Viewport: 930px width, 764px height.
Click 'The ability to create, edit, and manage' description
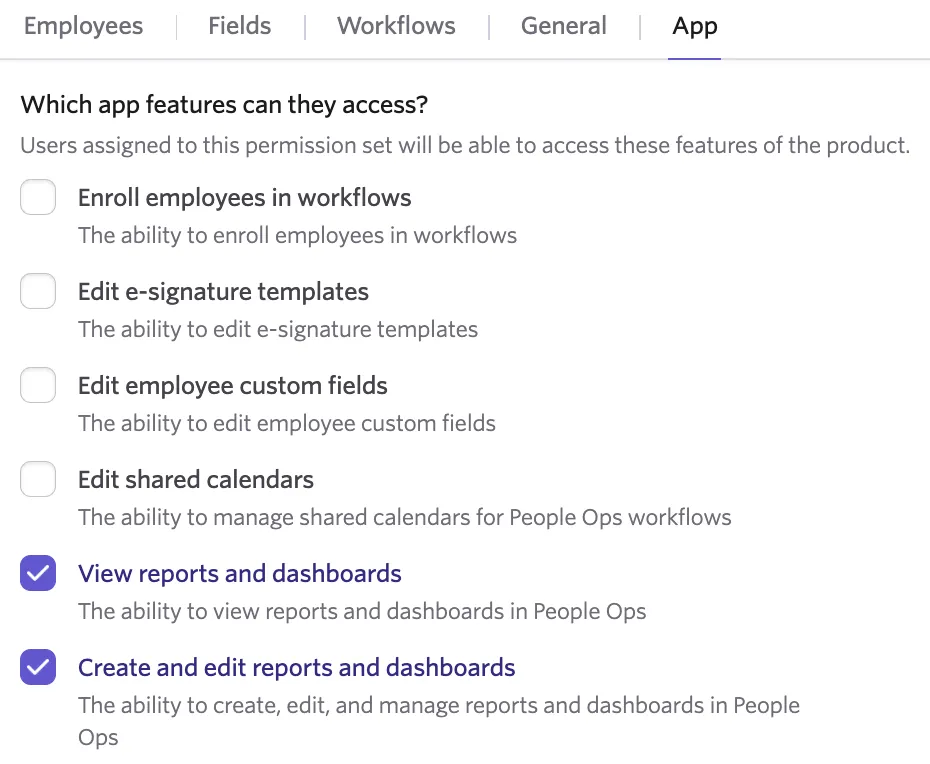[x=439, y=721]
